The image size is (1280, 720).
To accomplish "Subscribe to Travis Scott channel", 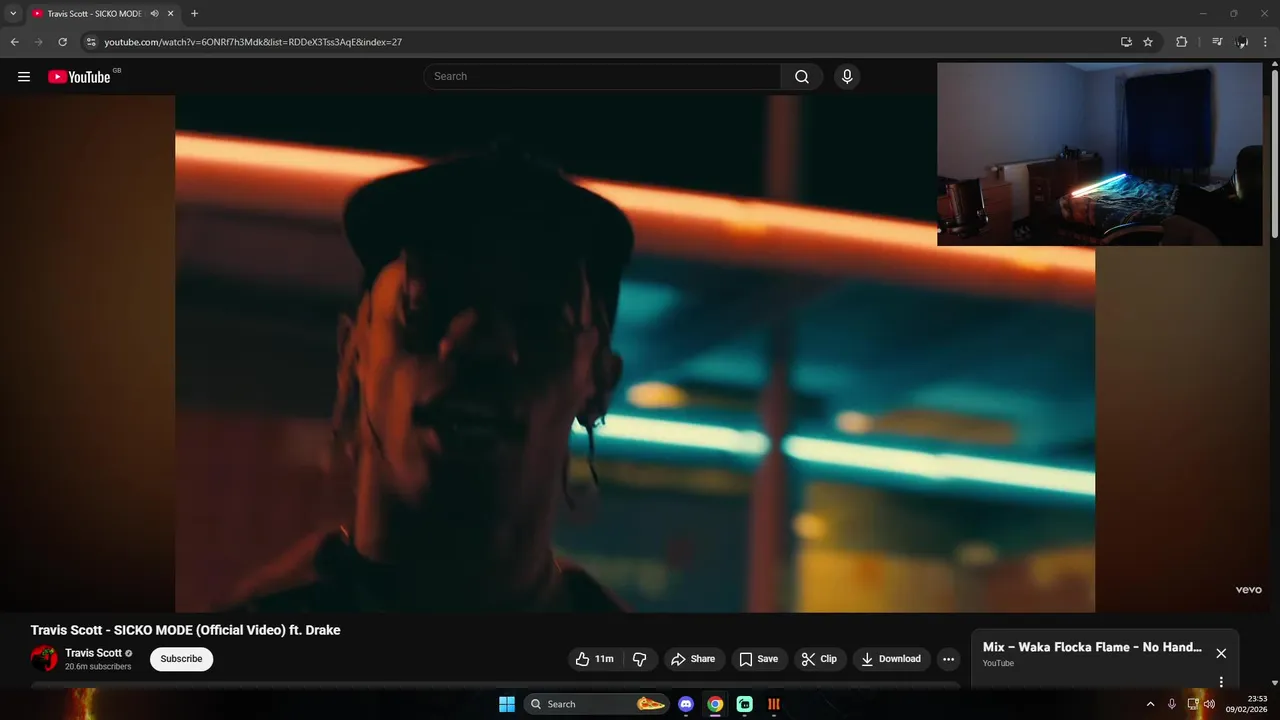I will [x=181, y=659].
